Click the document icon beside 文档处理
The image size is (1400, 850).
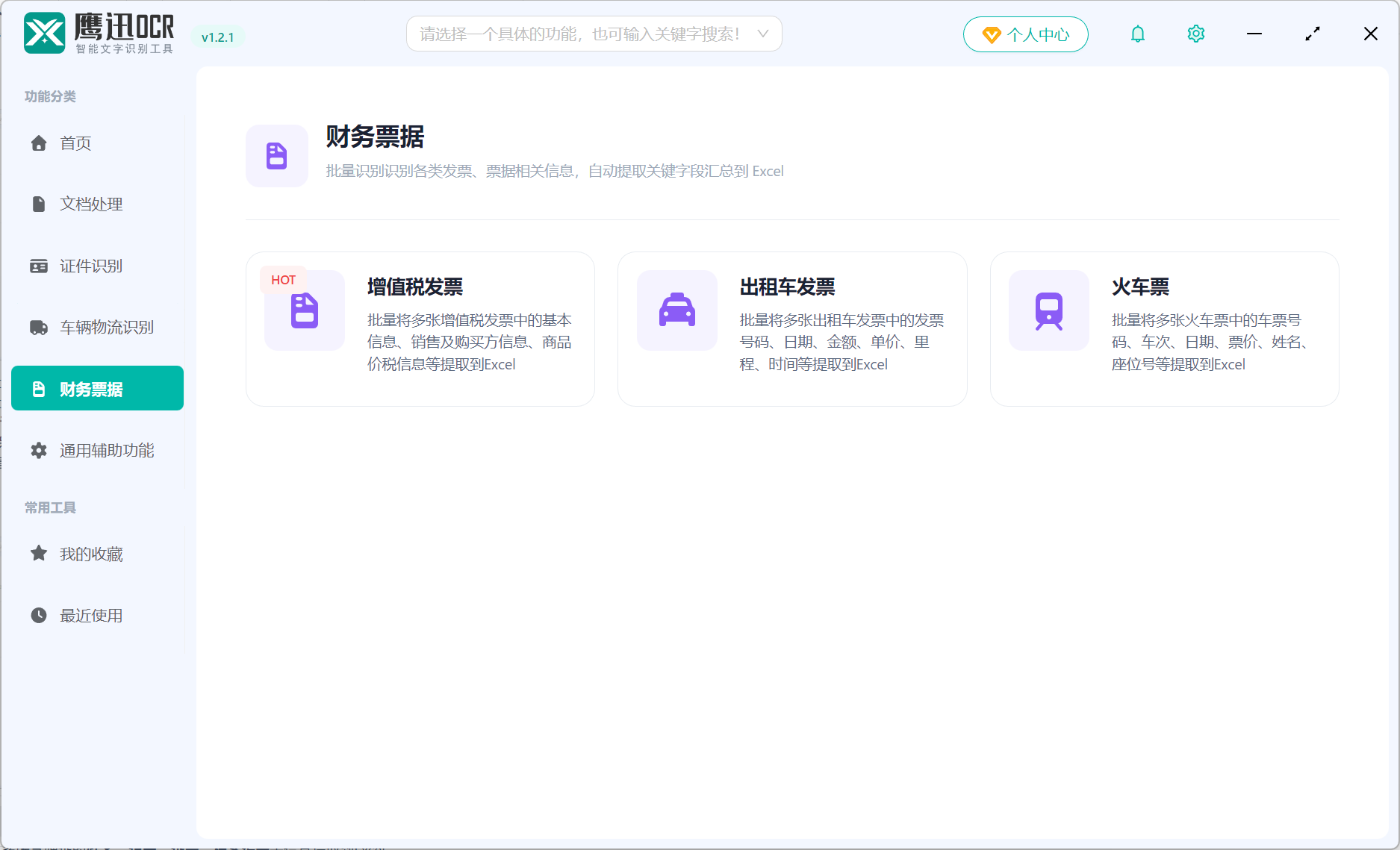click(x=39, y=204)
